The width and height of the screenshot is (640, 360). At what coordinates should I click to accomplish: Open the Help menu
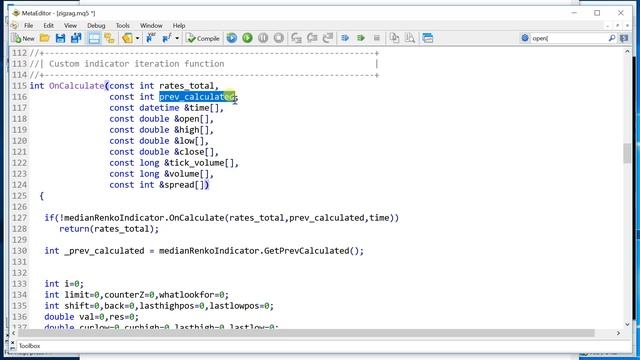[179, 25]
